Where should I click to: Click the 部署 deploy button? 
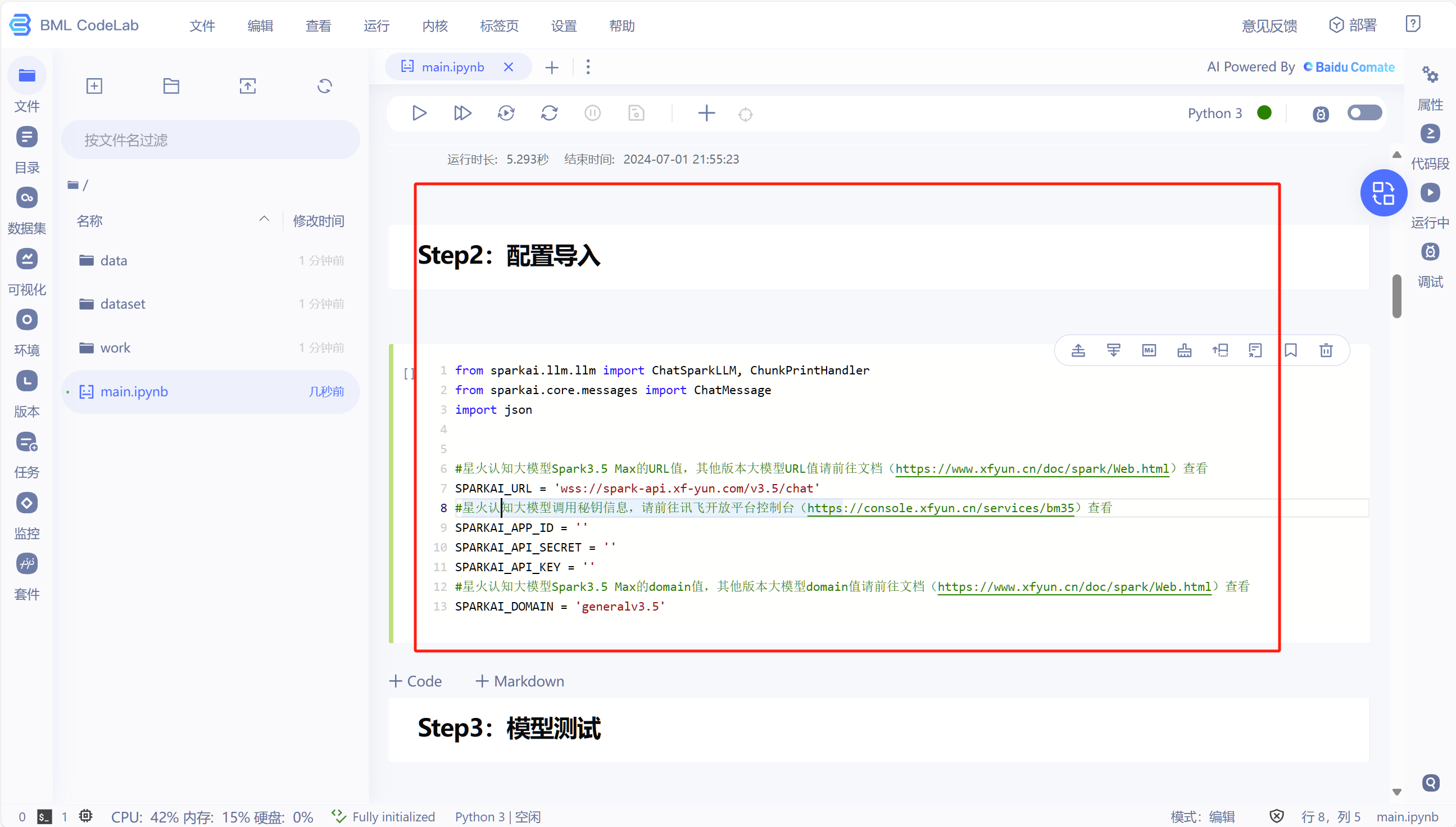[1353, 25]
